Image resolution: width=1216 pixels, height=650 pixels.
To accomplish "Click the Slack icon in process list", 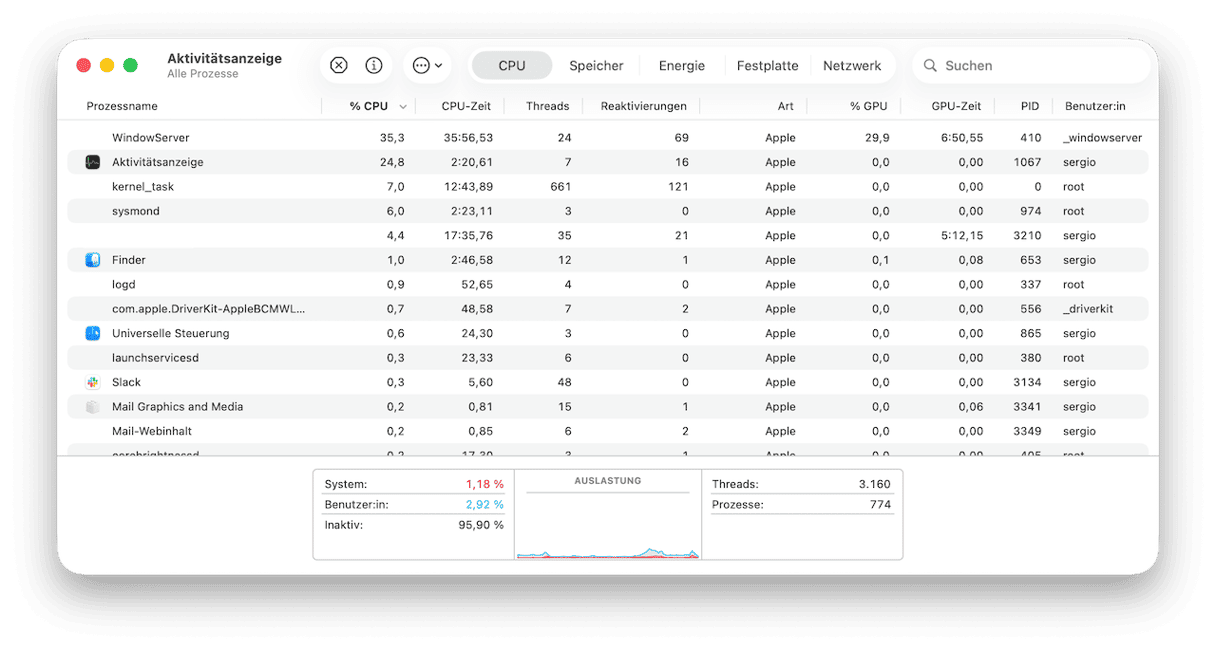I will click(93, 382).
